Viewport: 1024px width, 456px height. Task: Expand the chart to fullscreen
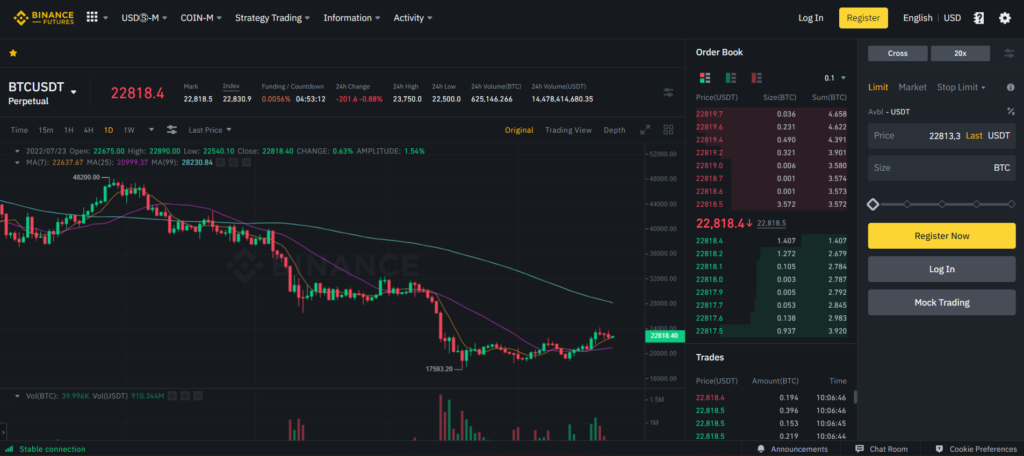644,130
